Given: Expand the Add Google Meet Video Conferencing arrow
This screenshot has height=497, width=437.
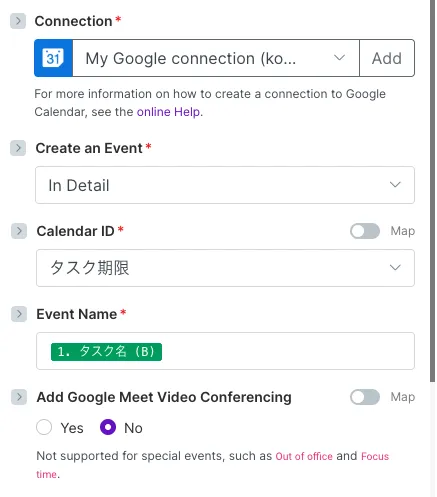Looking at the screenshot, I should 19,397.
